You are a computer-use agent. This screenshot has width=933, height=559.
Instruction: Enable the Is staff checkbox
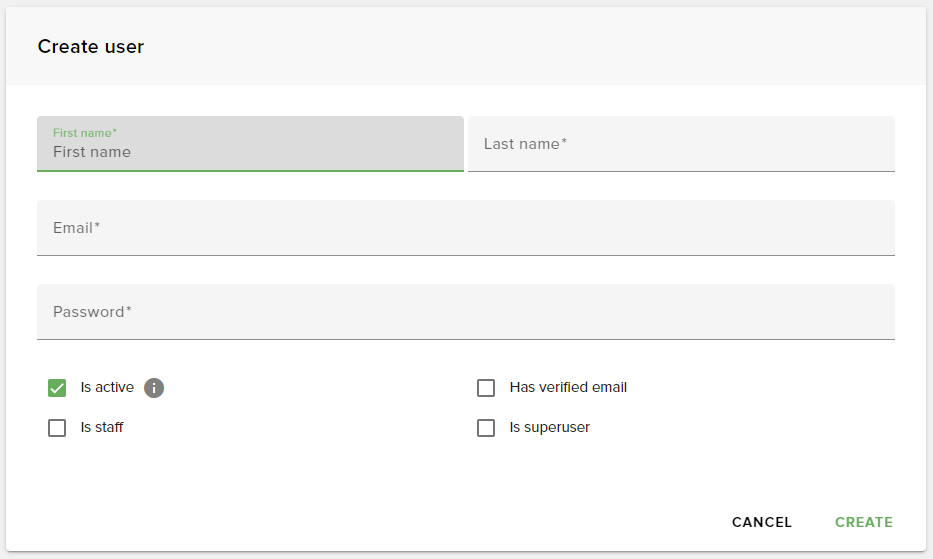[57, 428]
